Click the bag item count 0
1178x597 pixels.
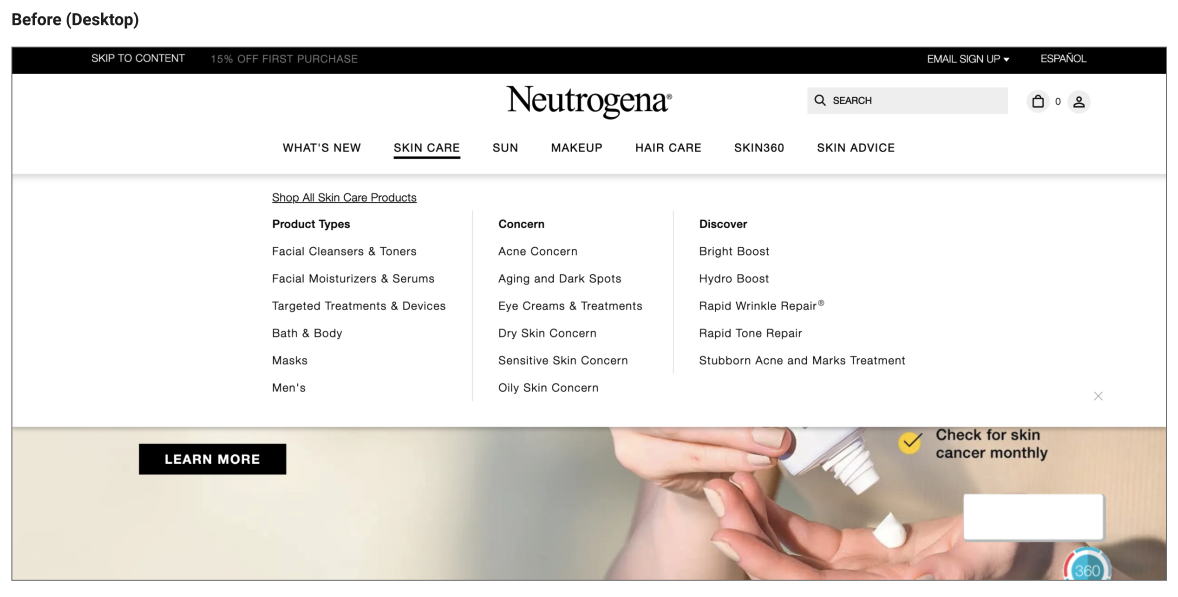(x=1058, y=101)
